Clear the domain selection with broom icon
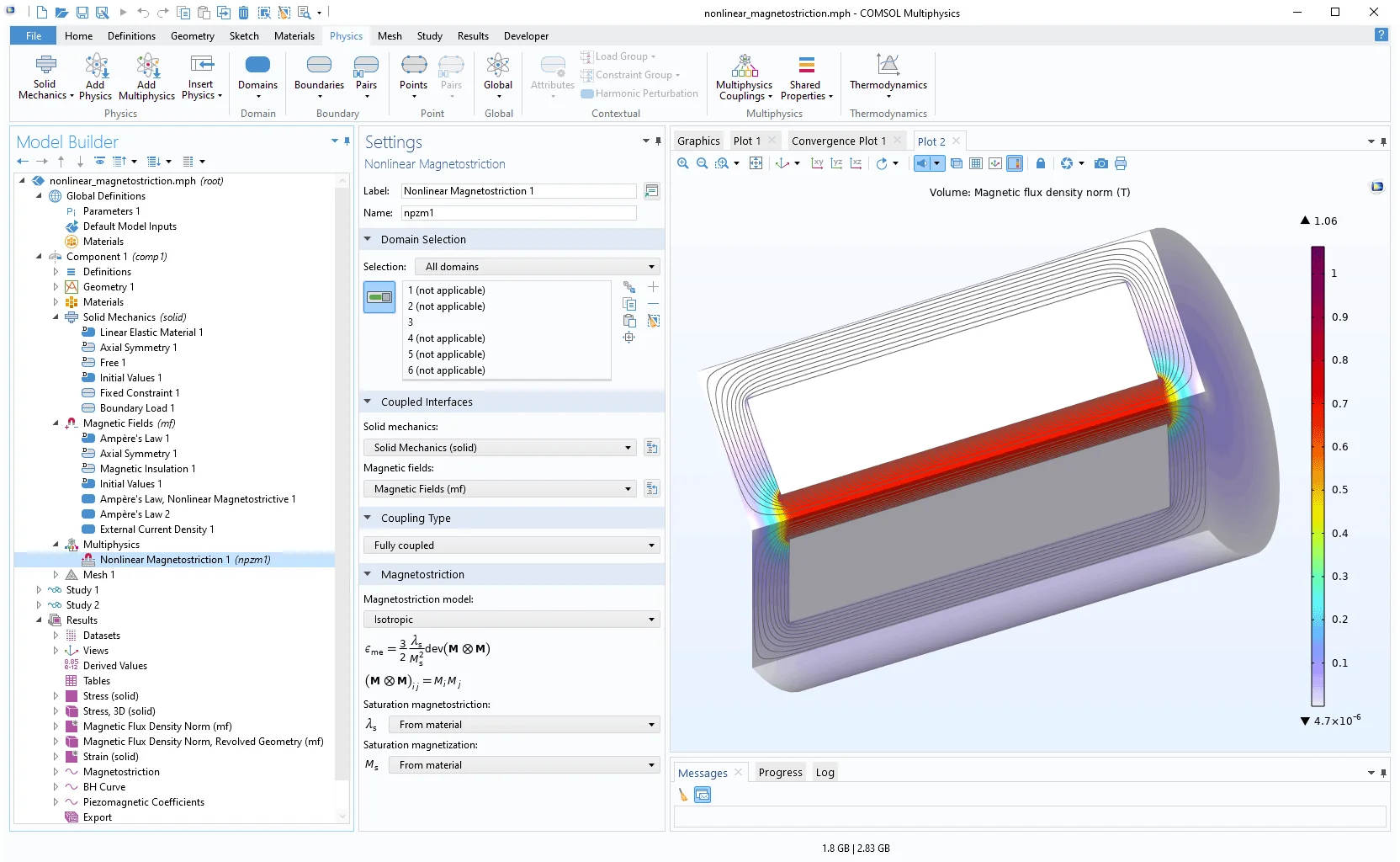Screen dimensions: 1400x862 point(653,321)
